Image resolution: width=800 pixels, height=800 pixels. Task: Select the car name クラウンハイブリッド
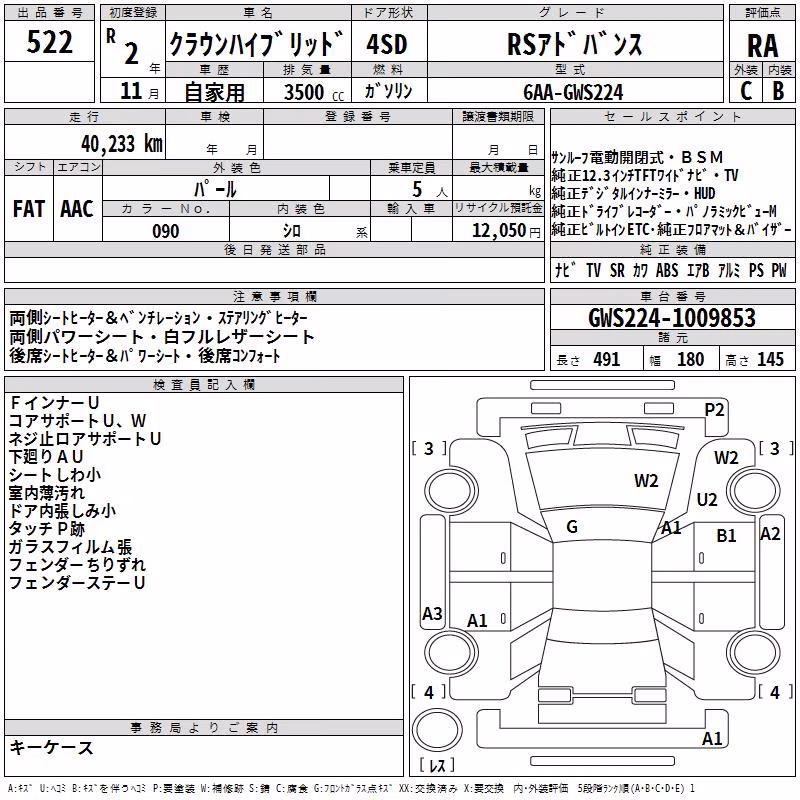[257, 43]
